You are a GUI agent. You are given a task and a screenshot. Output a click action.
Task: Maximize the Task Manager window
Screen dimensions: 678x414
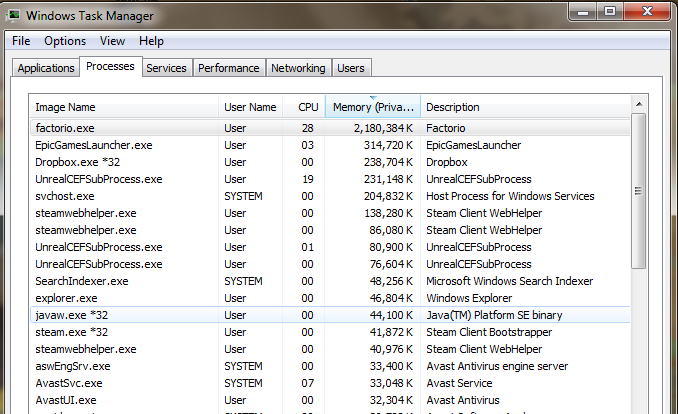610,11
